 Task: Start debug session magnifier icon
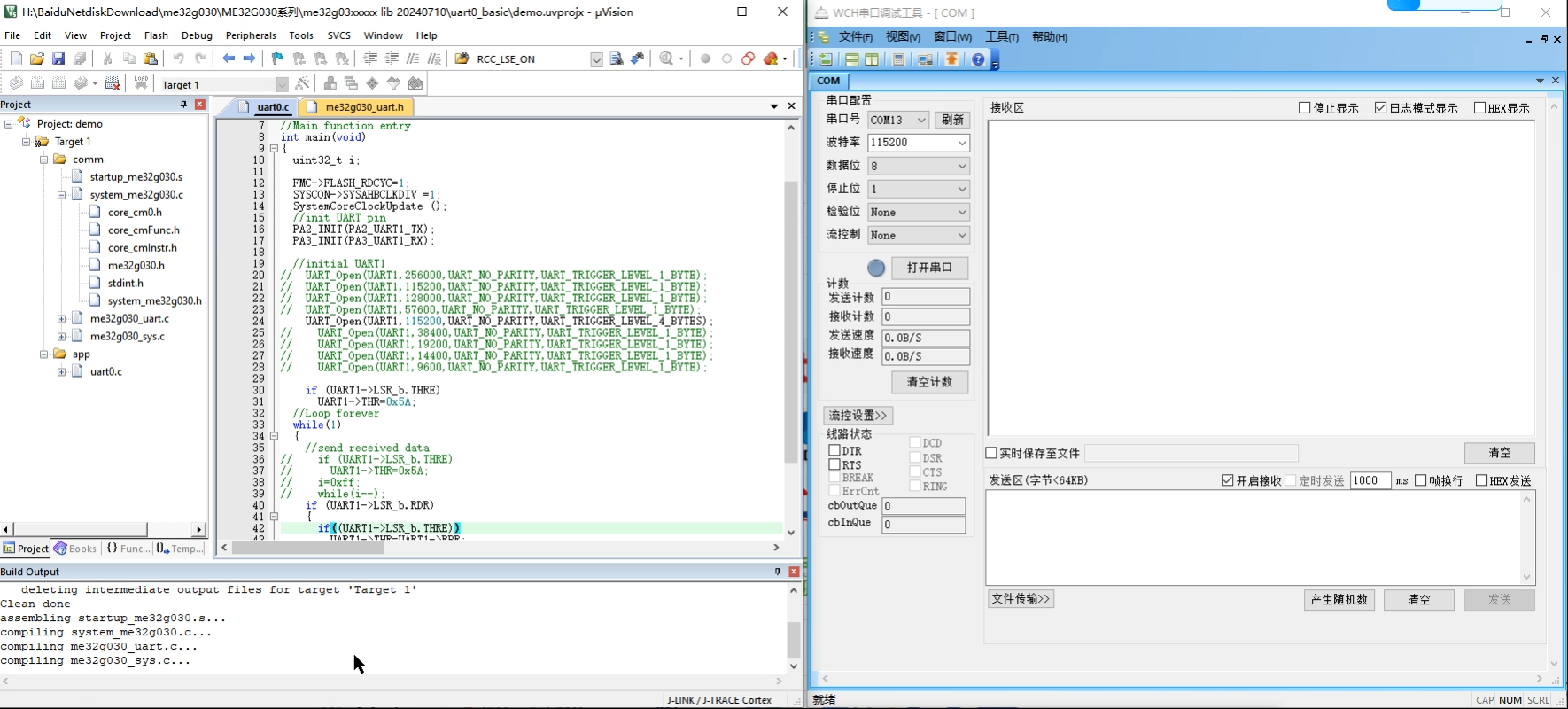[x=666, y=58]
